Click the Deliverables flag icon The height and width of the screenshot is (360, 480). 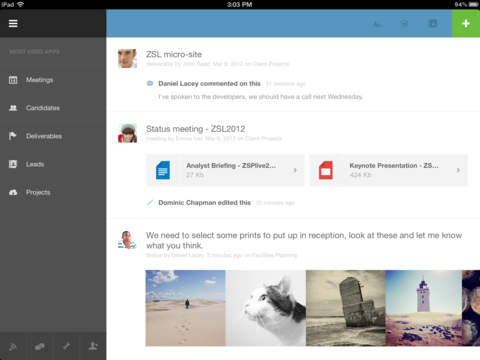[x=13, y=136]
